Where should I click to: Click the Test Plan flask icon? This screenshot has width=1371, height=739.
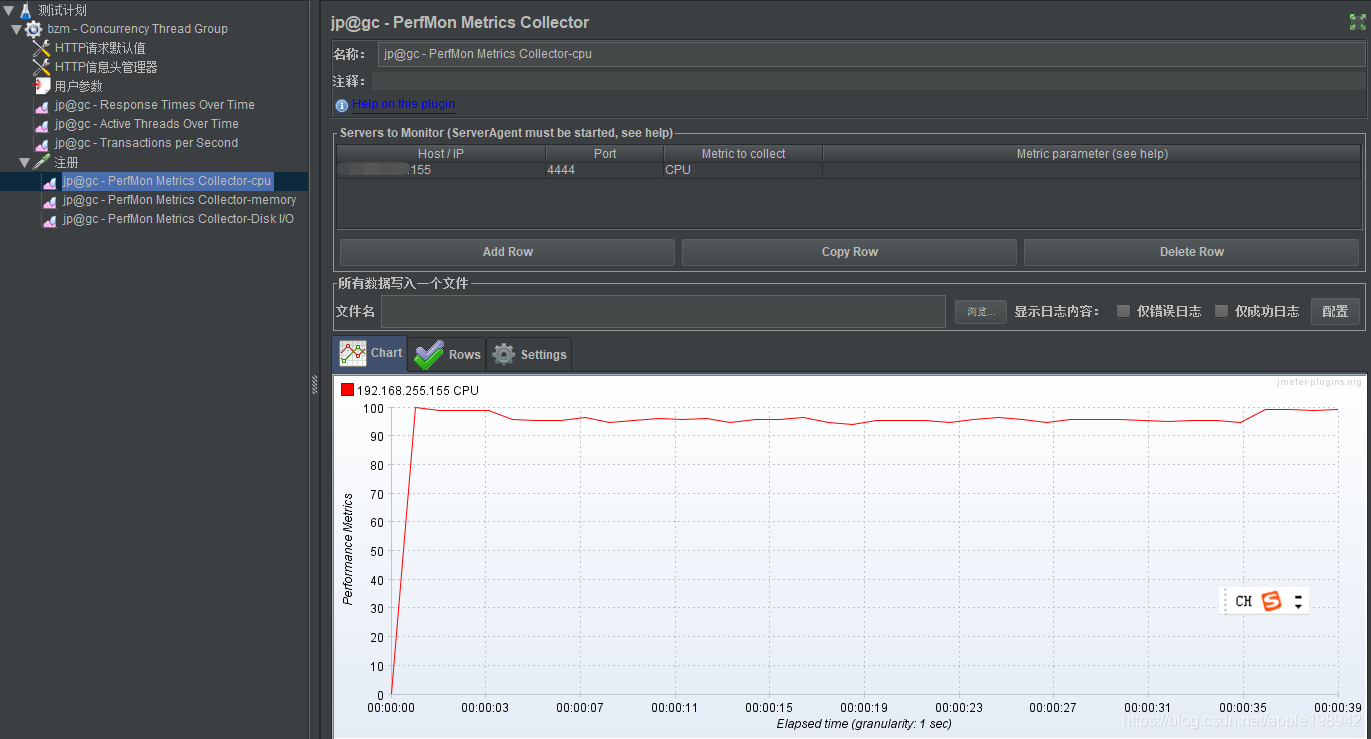25,10
